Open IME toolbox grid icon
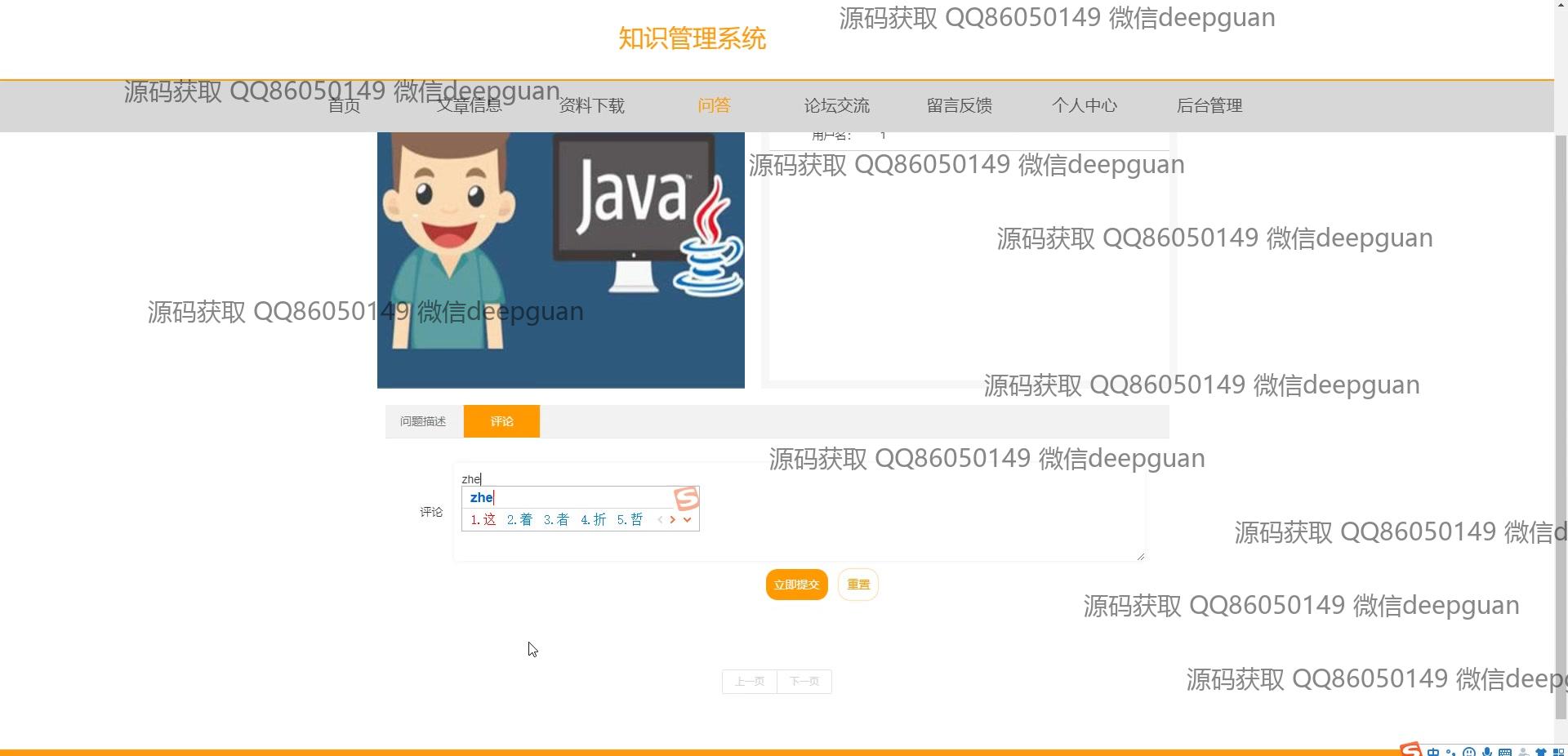 1558,752
